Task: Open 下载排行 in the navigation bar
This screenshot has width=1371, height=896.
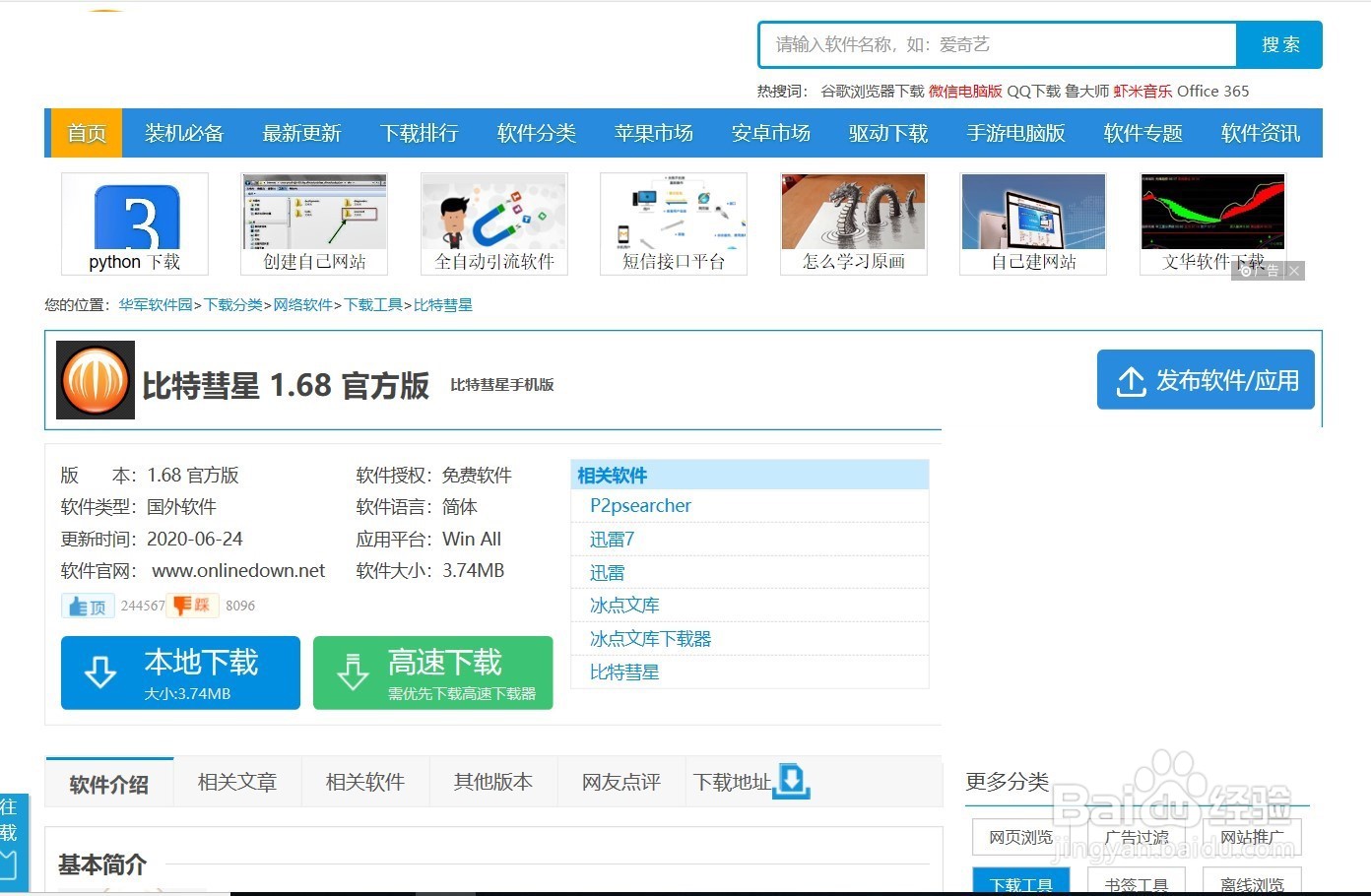Action: click(420, 133)
